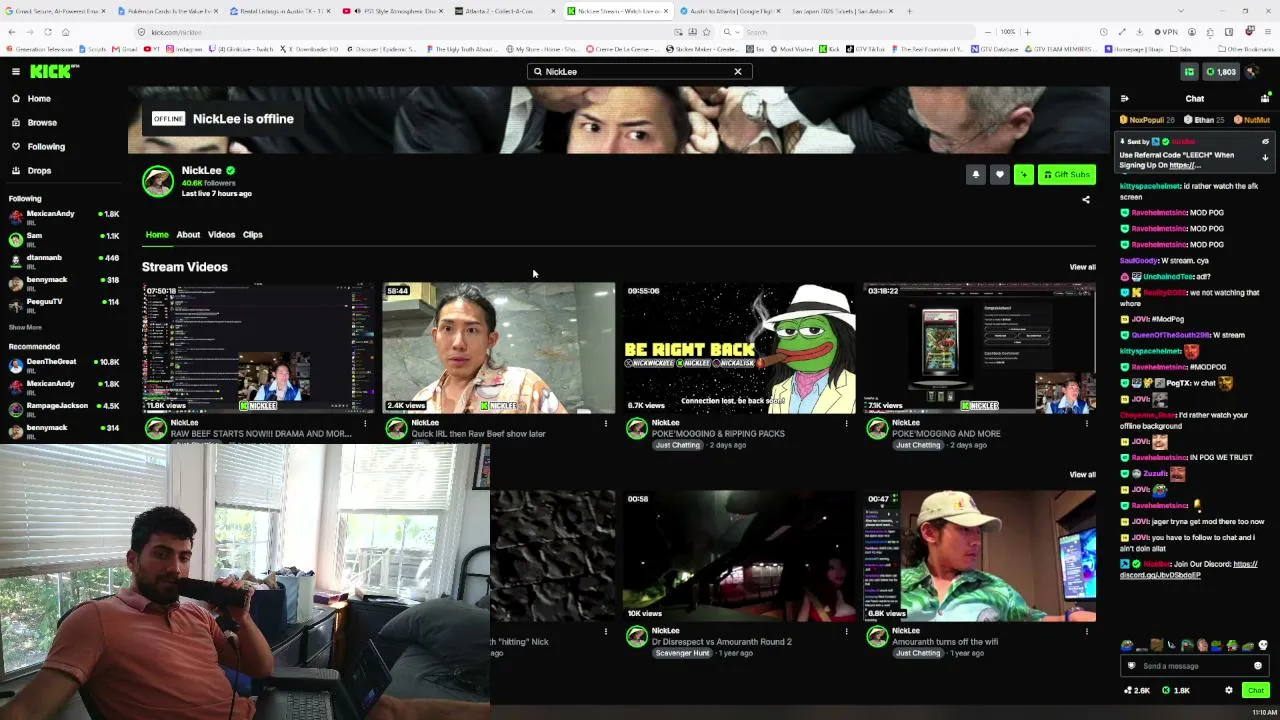Screen dimensions: 1280x720
Task: Gift Subs to NickLee
Action: point(1067,175)
